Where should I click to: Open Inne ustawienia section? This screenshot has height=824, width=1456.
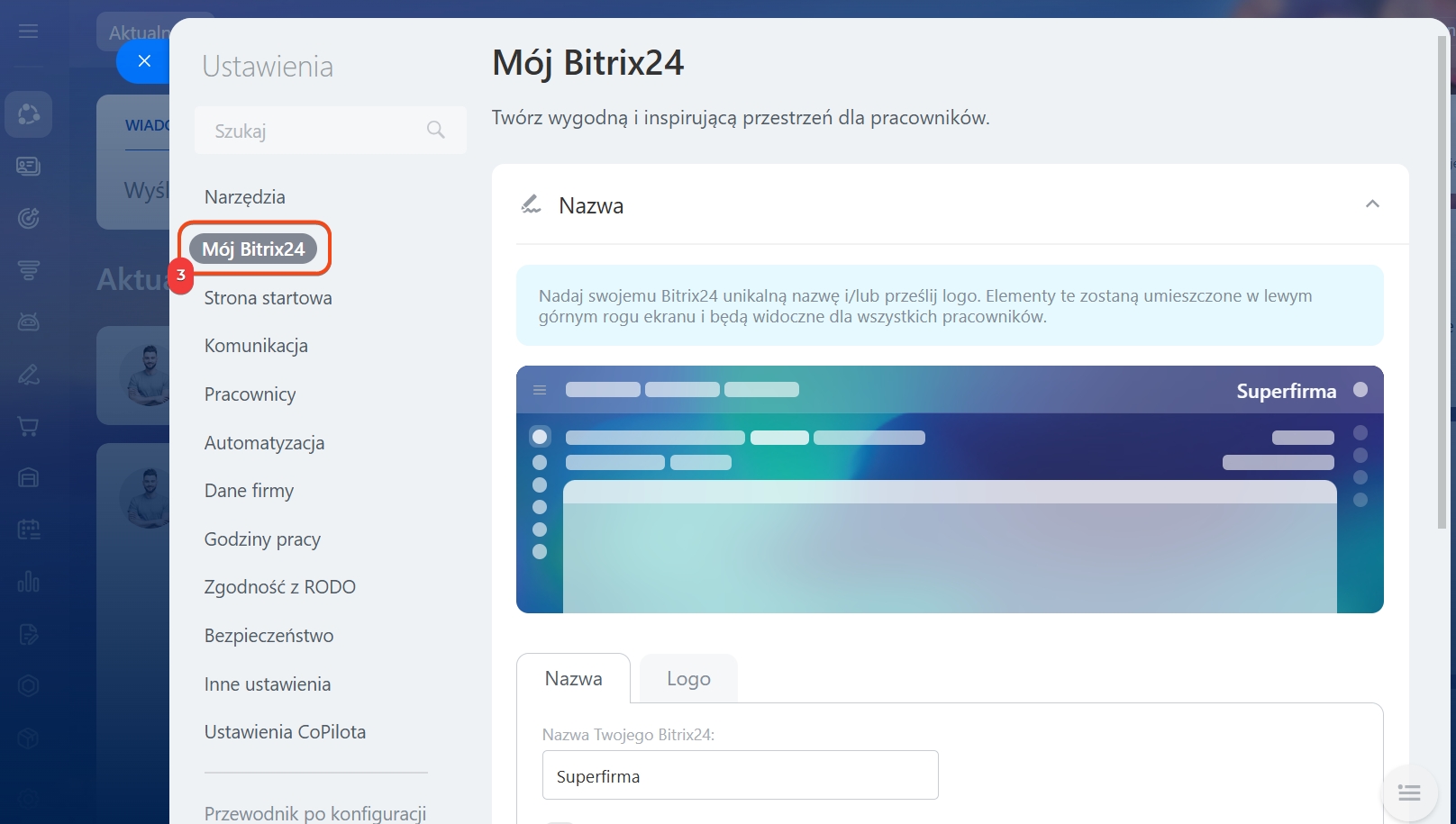pos(268,684)
